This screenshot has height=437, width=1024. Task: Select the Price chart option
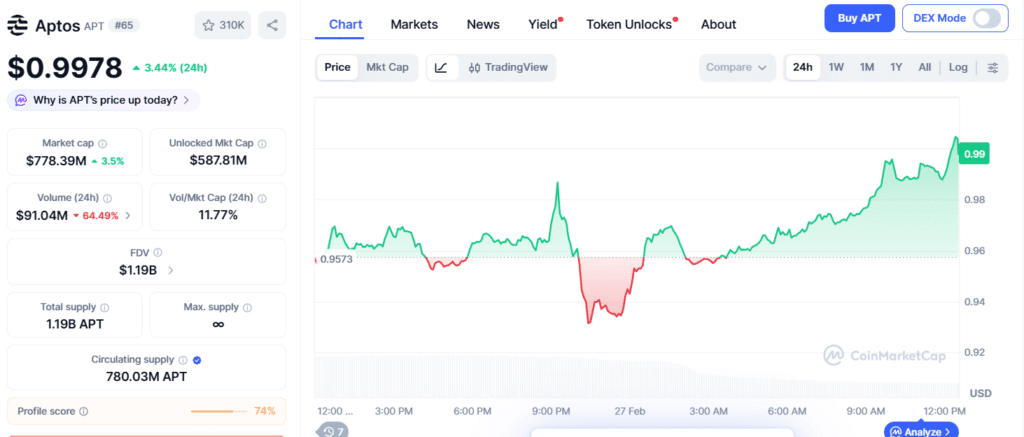click(338, 67)
